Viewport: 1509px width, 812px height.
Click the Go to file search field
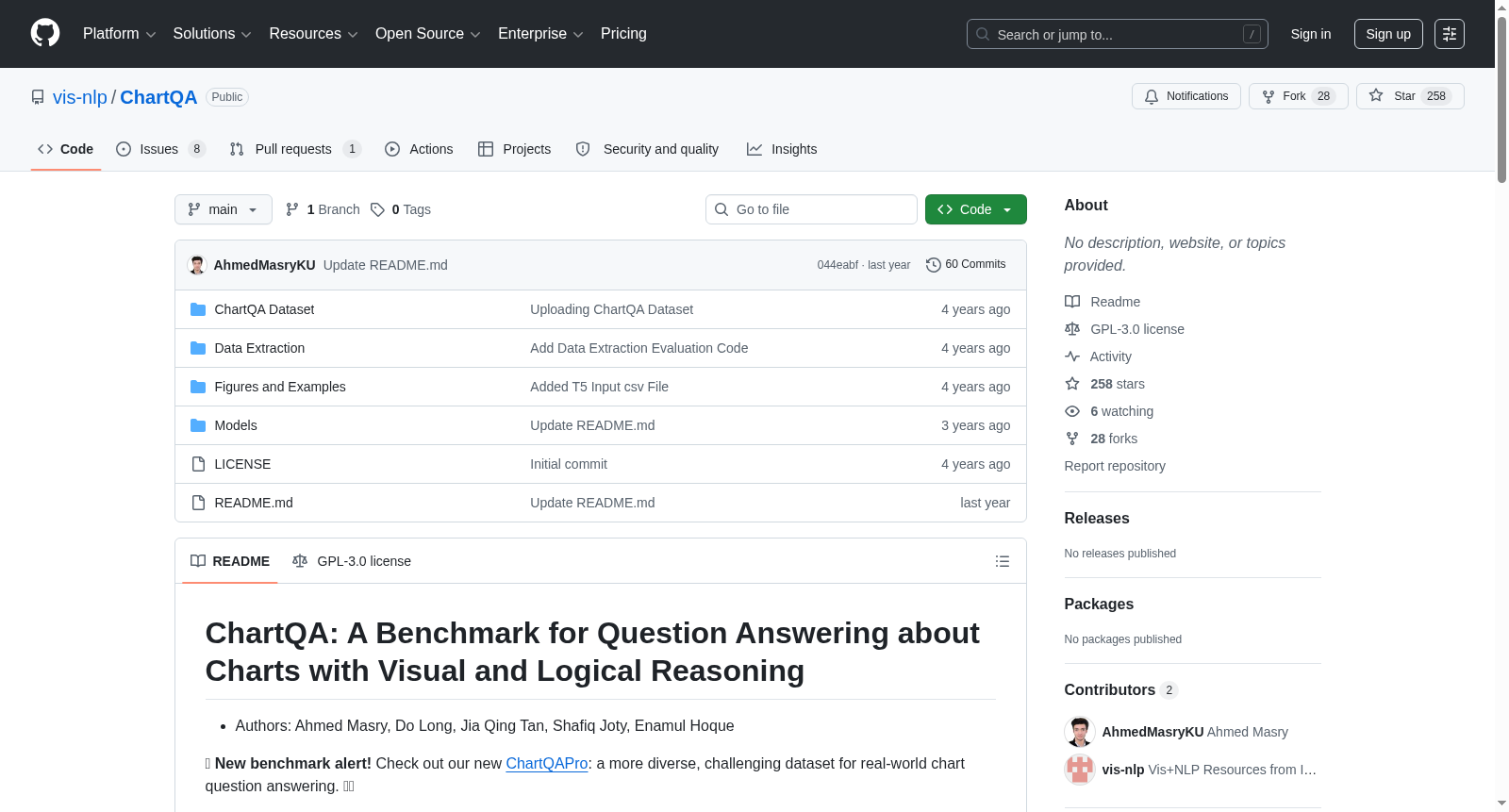coord(811,209)
